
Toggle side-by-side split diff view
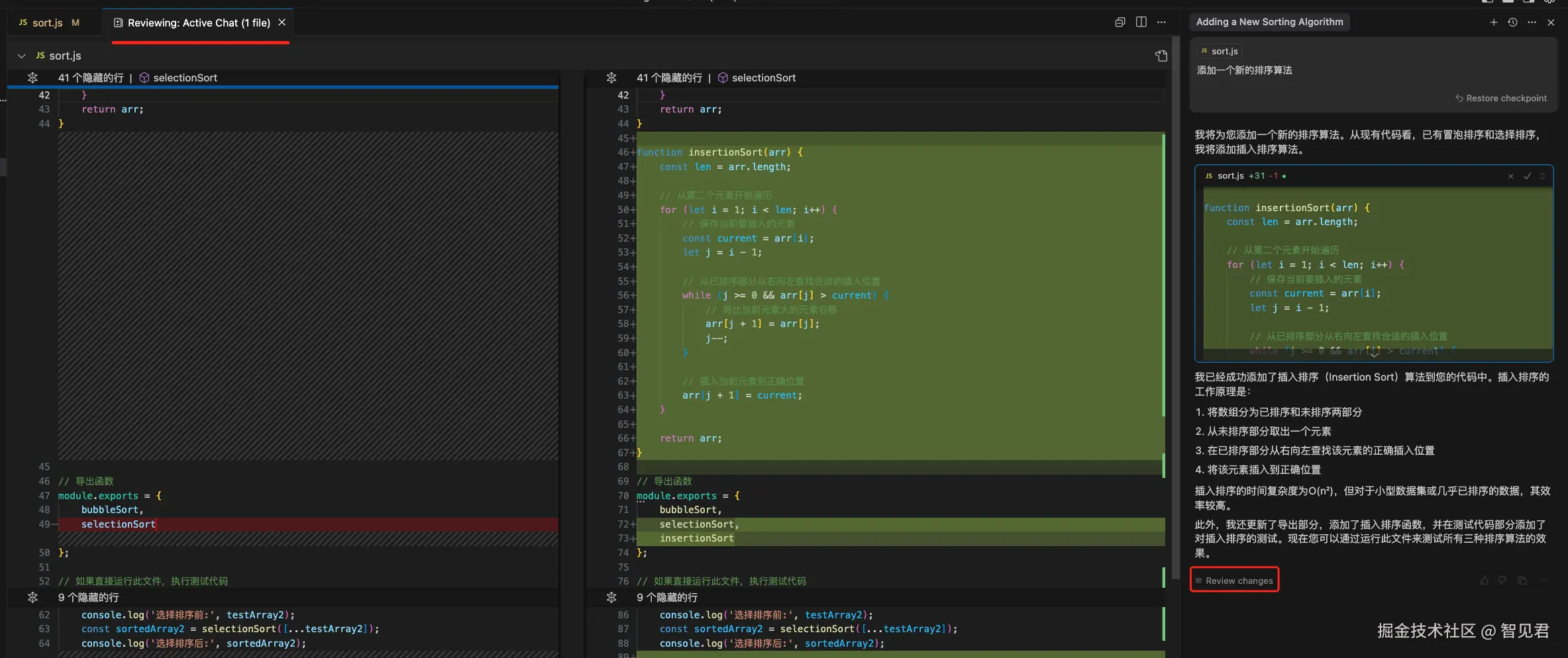coord(1141,23)
